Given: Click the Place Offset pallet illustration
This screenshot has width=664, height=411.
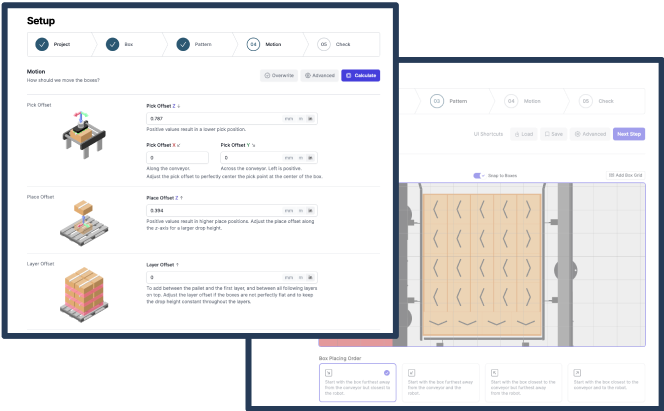Looking at the screenshot, I should click(84, 223).
